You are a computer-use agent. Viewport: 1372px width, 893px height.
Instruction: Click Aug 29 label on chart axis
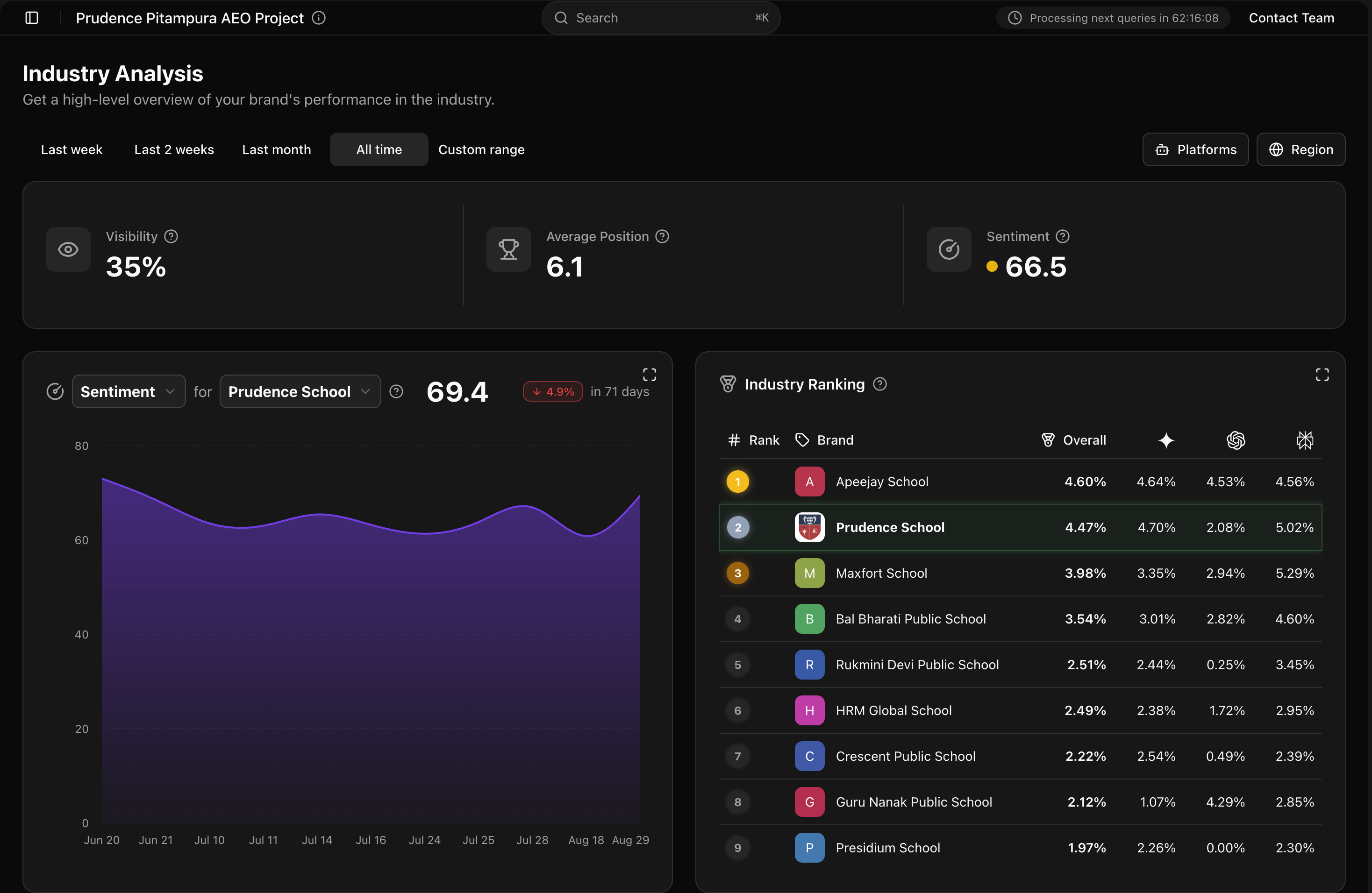point(631,840)
